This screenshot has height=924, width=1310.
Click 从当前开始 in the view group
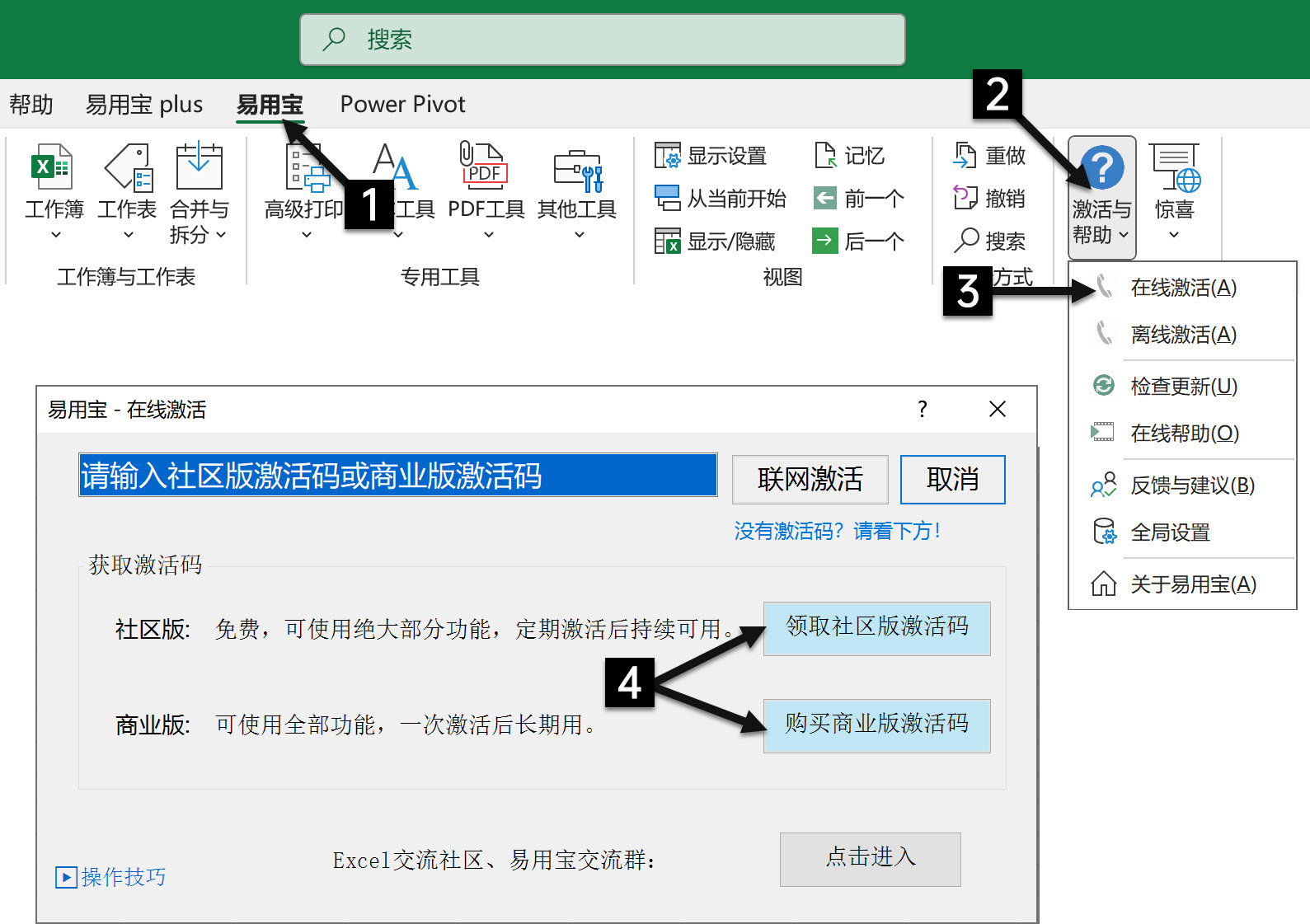[720, 198]
